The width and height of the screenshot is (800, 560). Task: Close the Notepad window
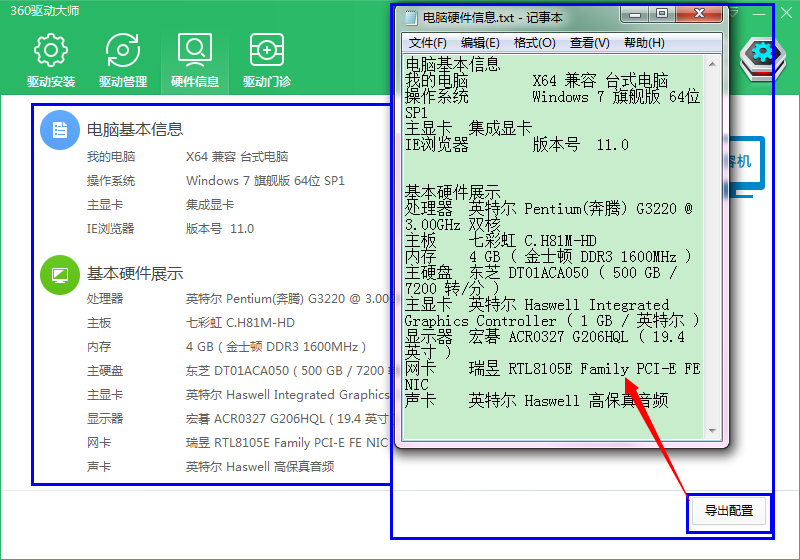point(699,14)
